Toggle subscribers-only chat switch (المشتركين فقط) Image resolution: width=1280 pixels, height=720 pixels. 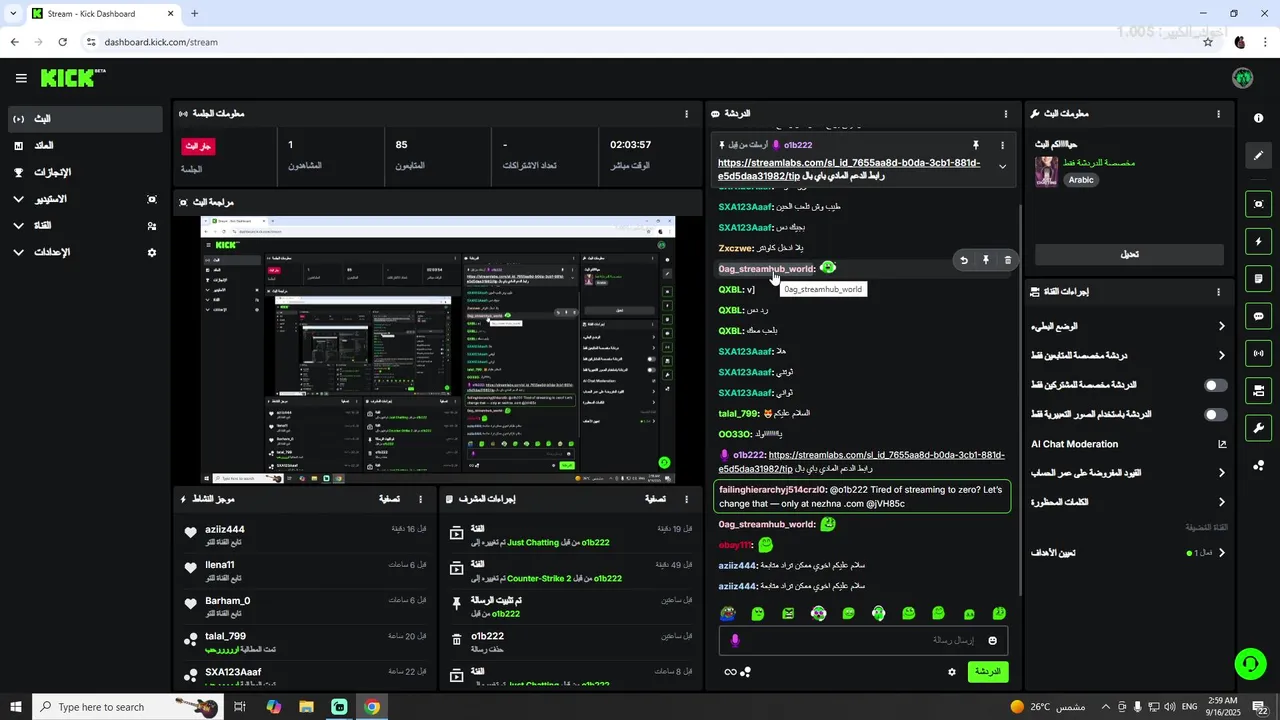[x=1215, y=385]
